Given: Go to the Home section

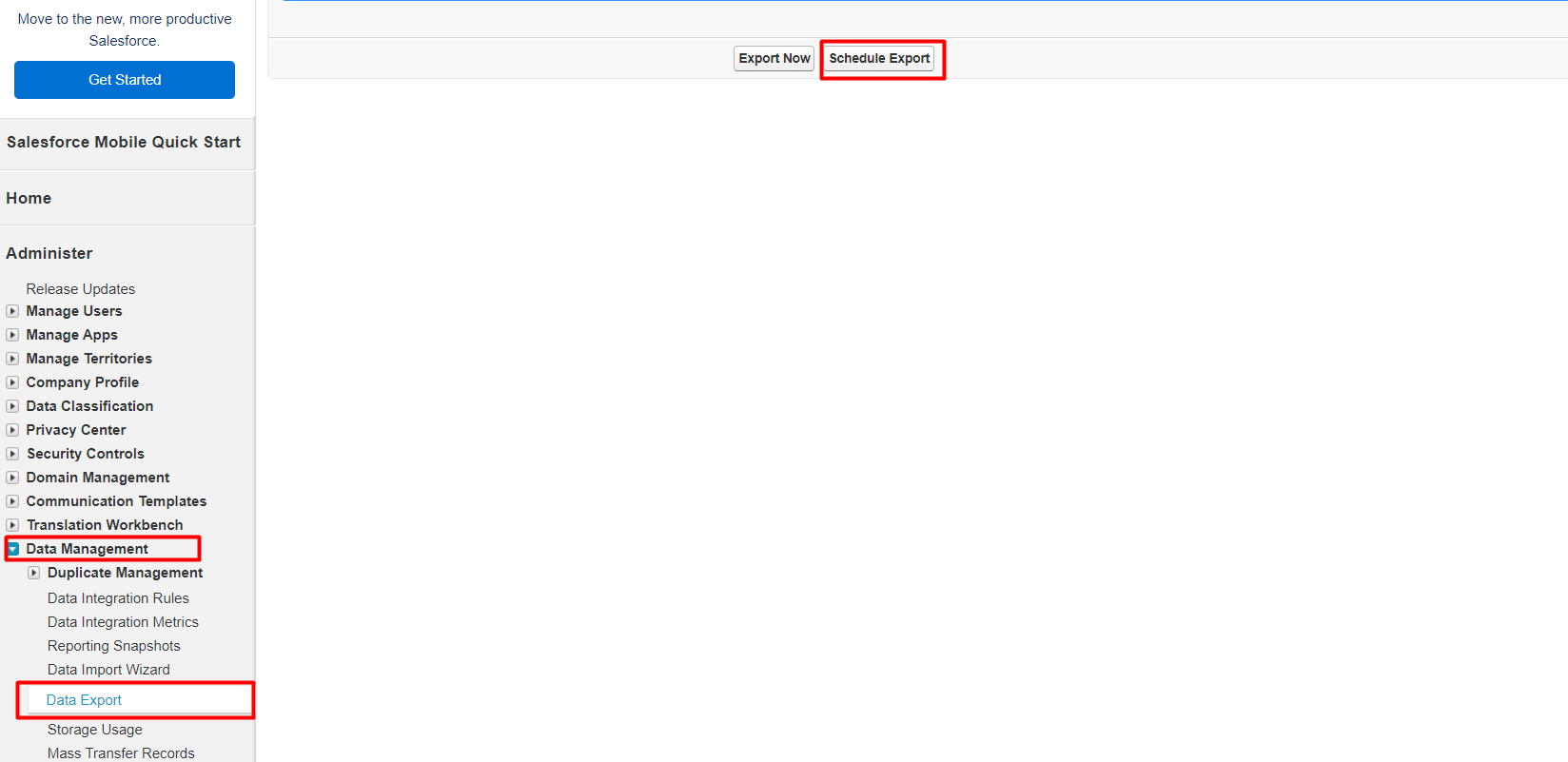Looking at the screenshot, I should click(29, 198).
